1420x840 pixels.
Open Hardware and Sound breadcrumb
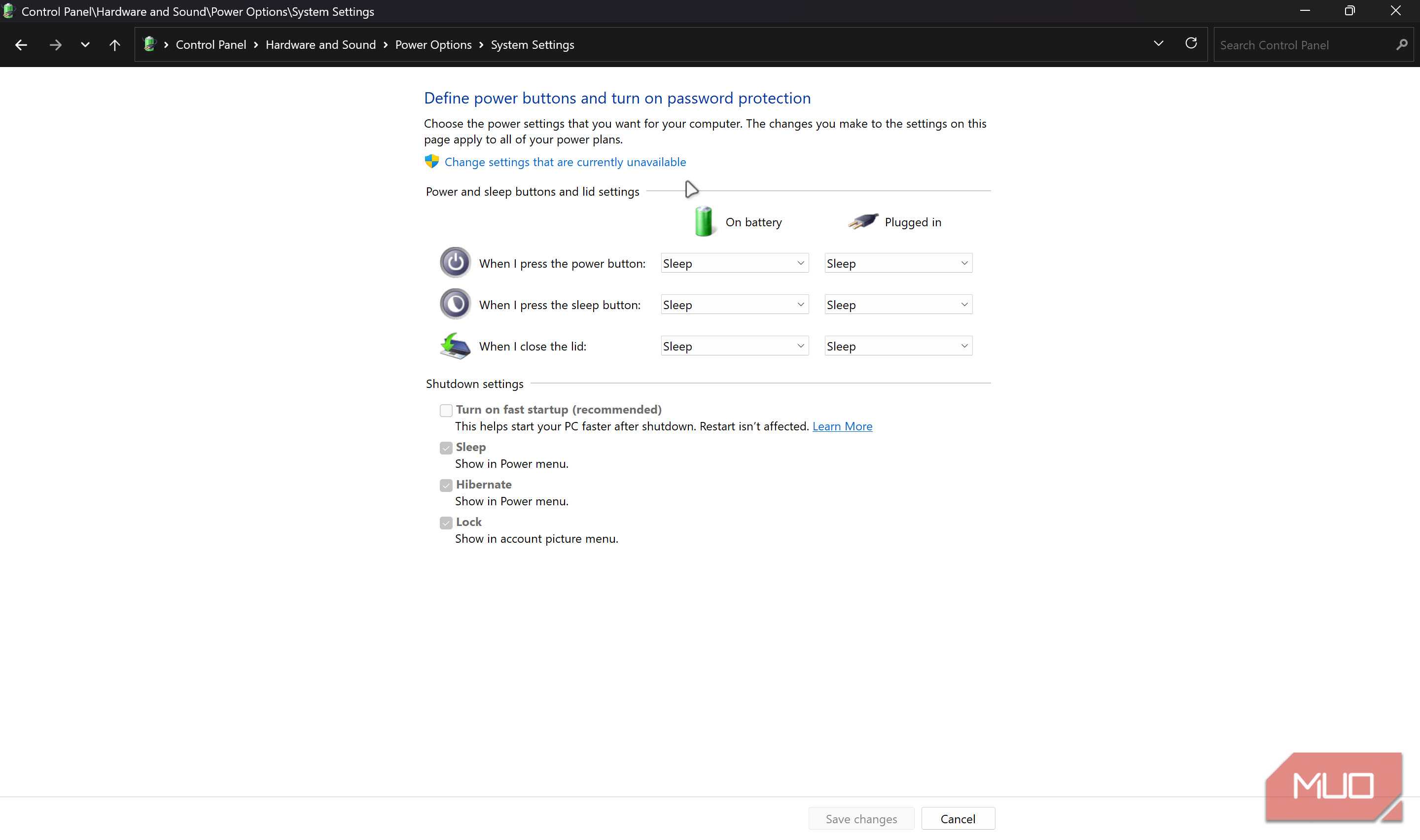pos(320,45)
